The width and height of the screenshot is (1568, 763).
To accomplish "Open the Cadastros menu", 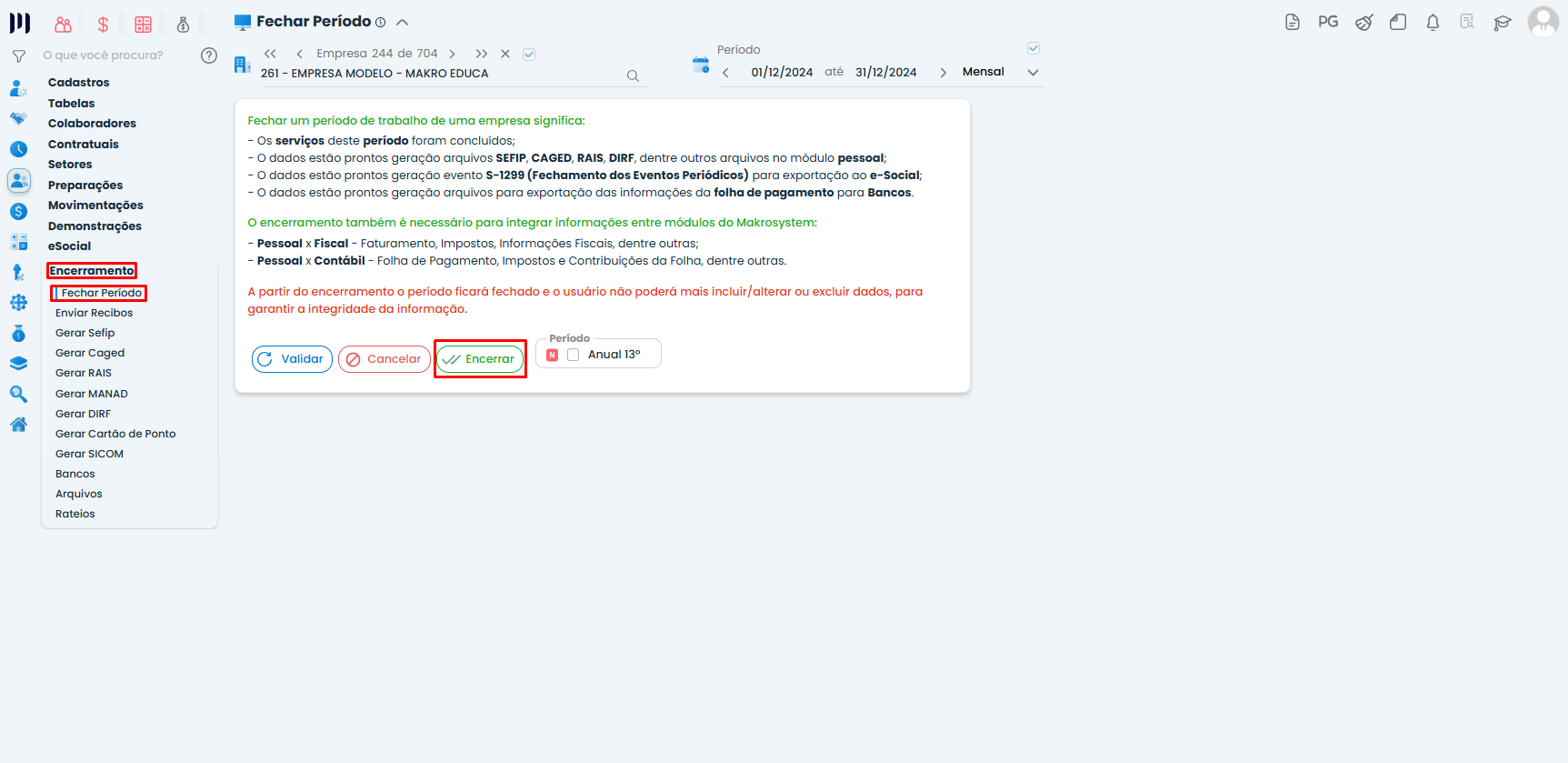I will click(x=78, y=83).
